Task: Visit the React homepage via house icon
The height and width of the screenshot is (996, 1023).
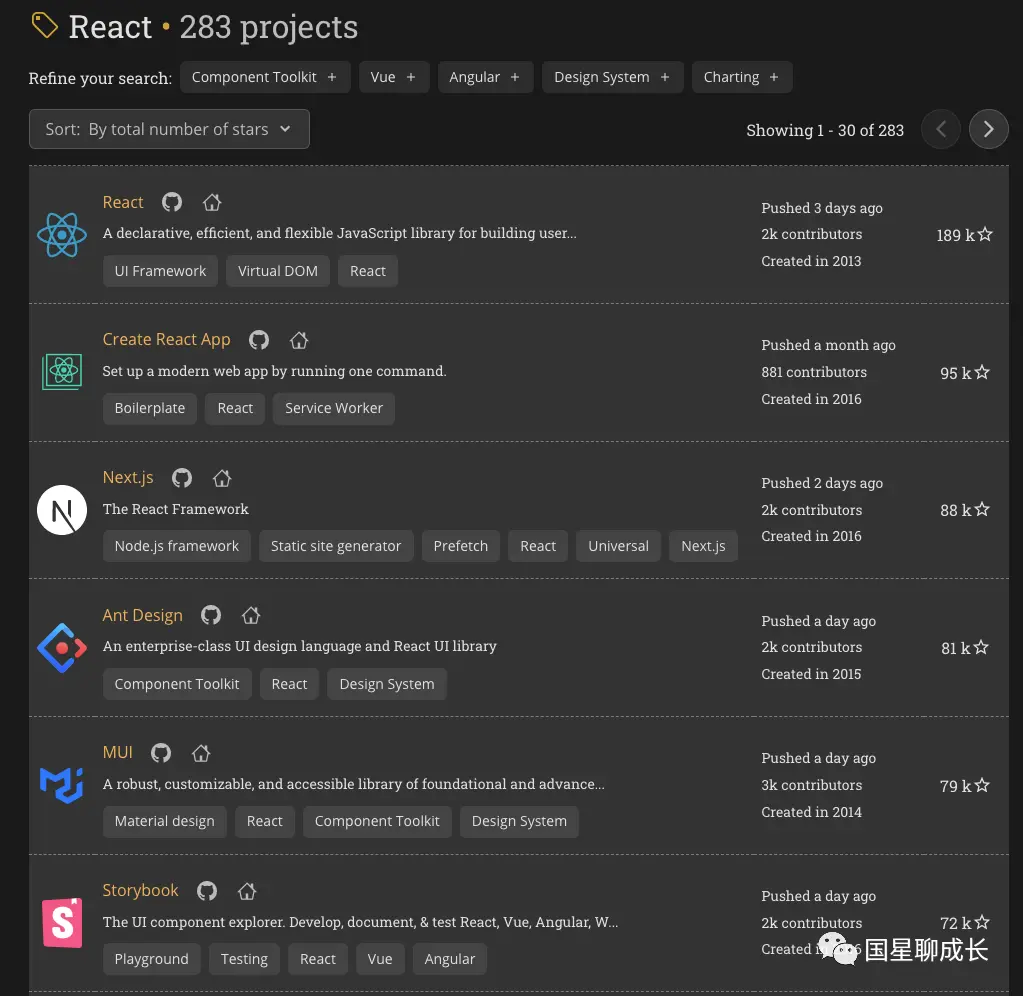Action: (212, 202)
